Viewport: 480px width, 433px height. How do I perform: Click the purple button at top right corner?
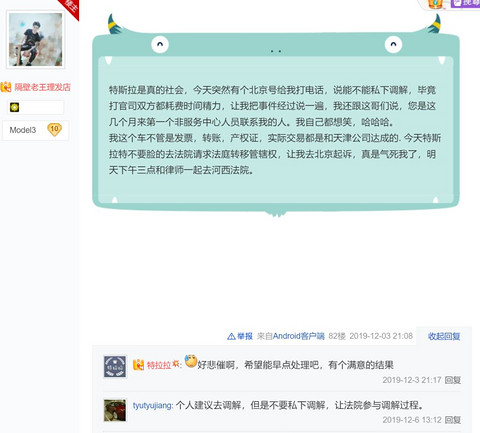[465, 3]
